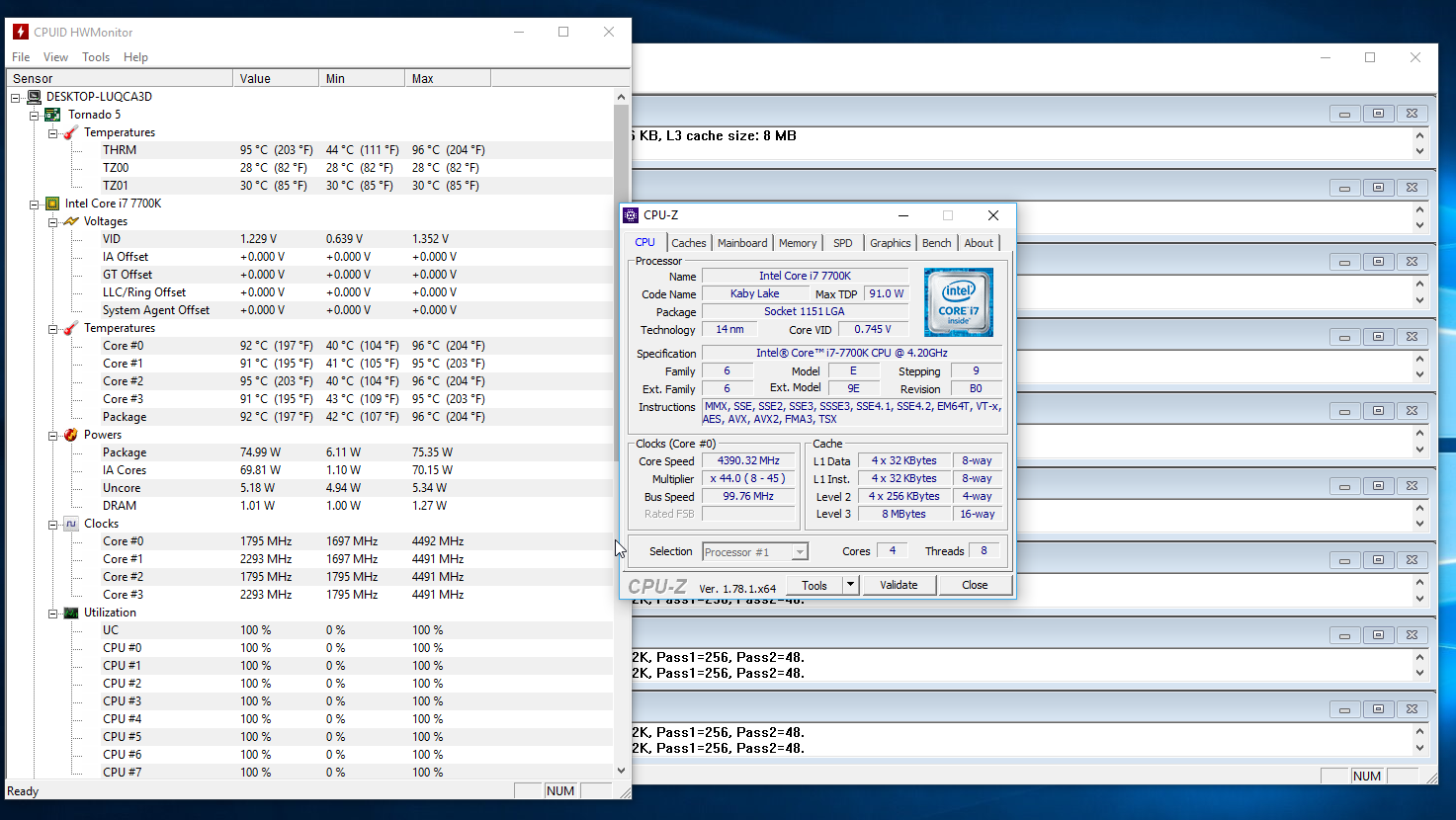Click the HWMonitor red lightning title icon
Viewport: 1456px width, 820px height.
[20, 32]
